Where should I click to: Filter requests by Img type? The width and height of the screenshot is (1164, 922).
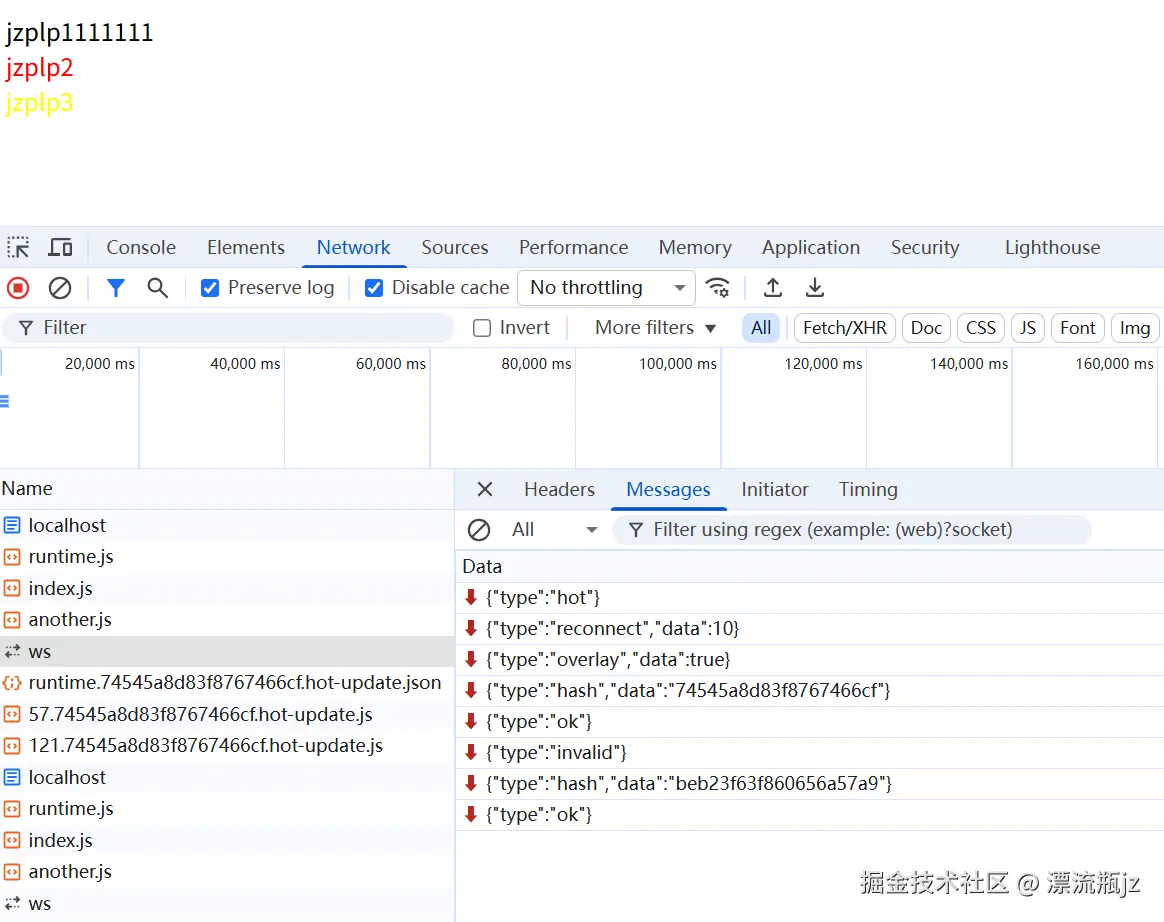tap(1135, 328)
